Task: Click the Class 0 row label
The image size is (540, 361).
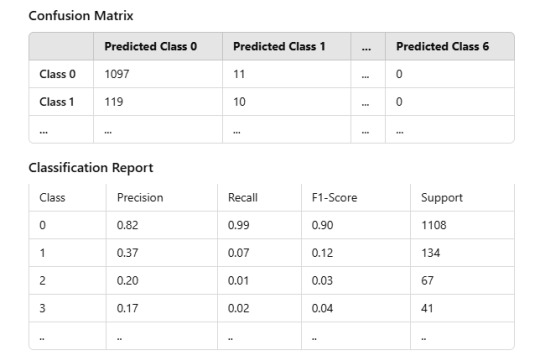Action: pos(58,74)
